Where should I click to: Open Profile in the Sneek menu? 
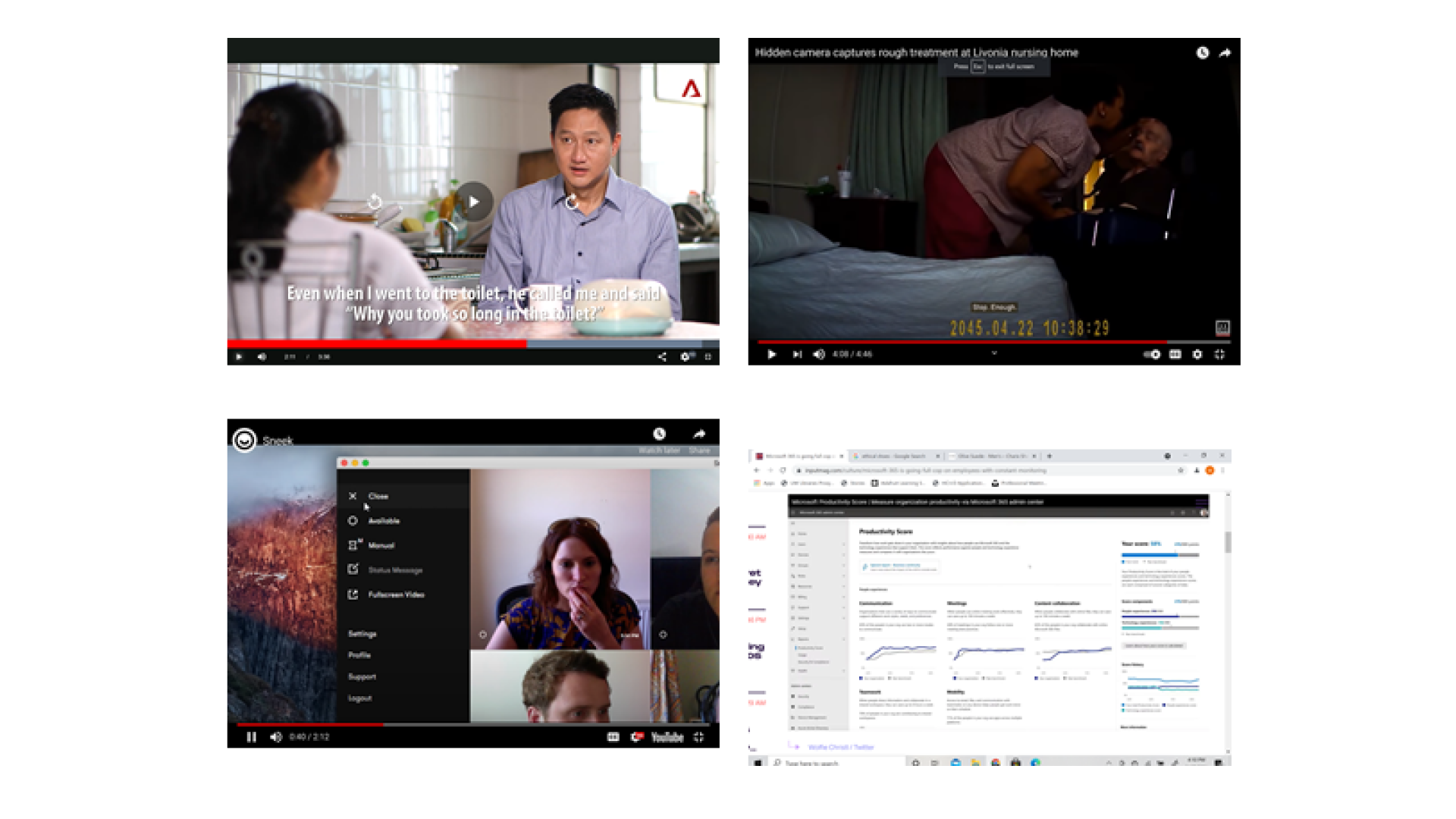(359, 655)
